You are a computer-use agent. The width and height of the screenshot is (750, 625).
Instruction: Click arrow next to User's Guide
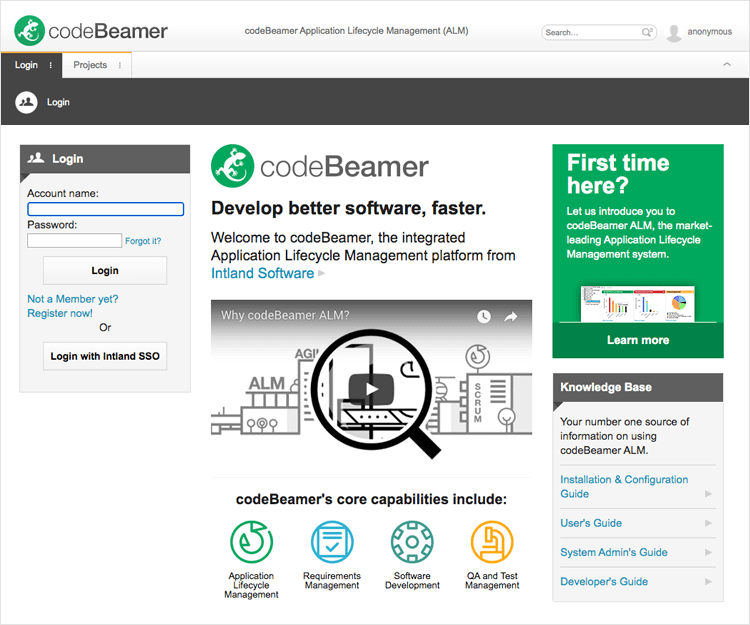(708, 523)
